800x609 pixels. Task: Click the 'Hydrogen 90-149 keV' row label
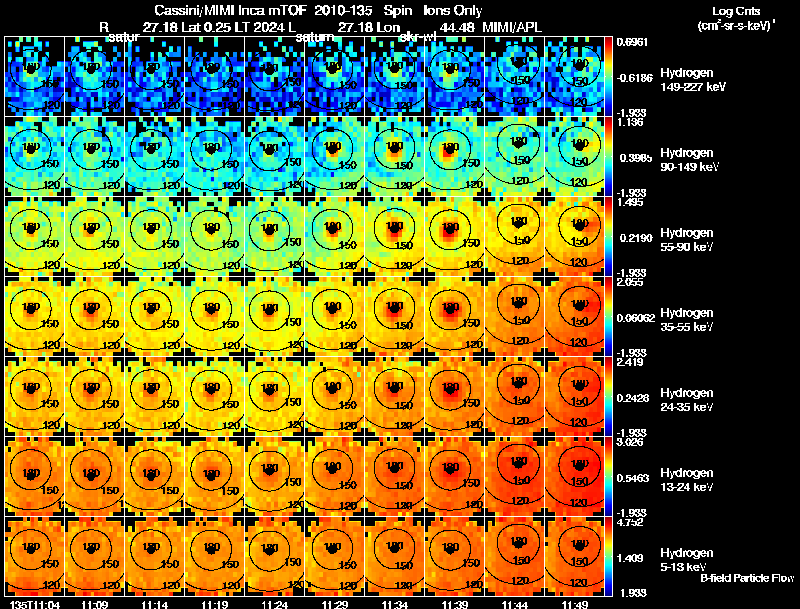point(690,160)
